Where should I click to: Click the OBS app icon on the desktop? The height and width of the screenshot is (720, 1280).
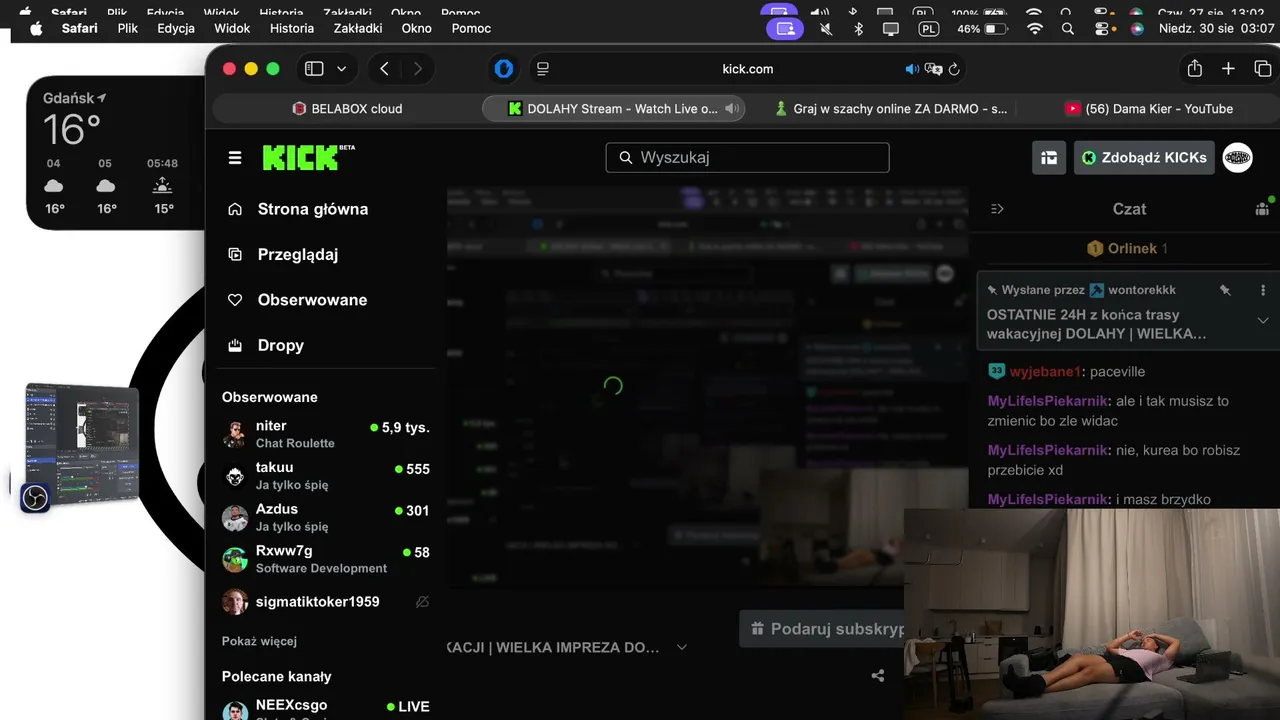pos(35,498)
